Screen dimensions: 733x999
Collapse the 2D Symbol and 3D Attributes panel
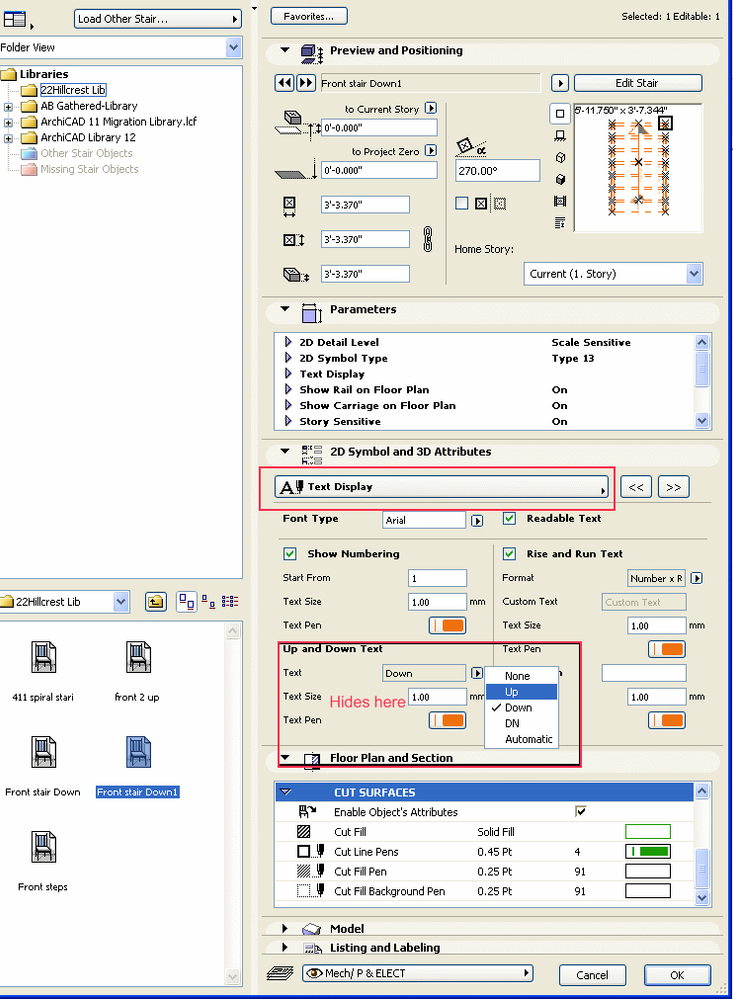pos(285,451)
